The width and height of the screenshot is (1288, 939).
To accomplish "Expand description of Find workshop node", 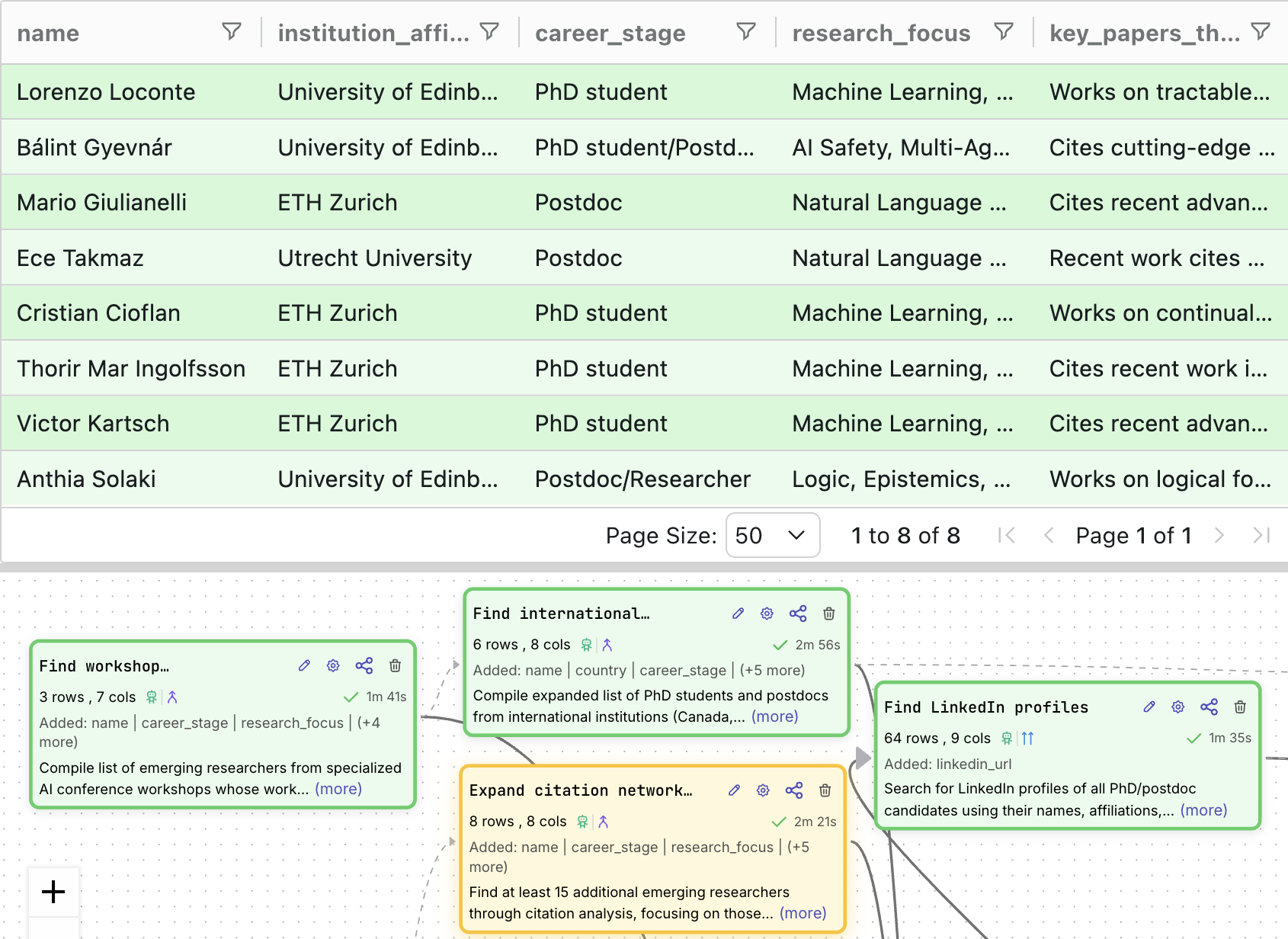I will pos(338,789).
